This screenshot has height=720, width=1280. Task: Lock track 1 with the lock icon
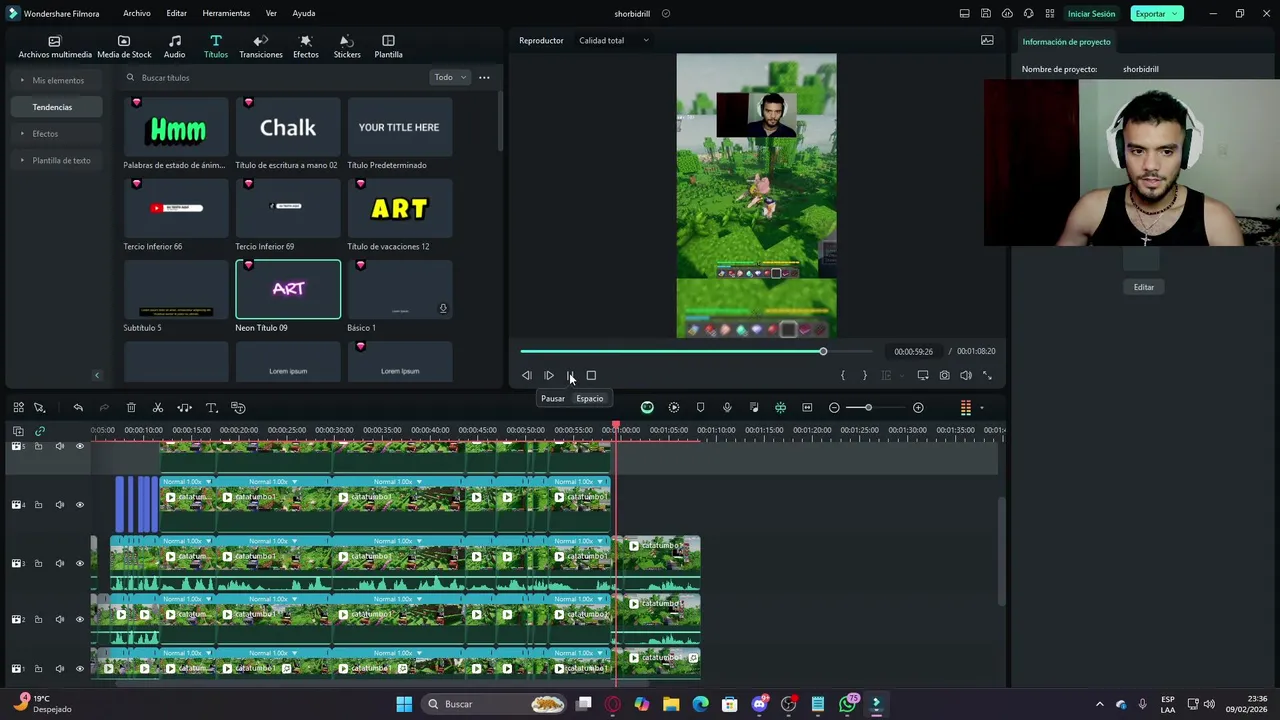(38, 669)
